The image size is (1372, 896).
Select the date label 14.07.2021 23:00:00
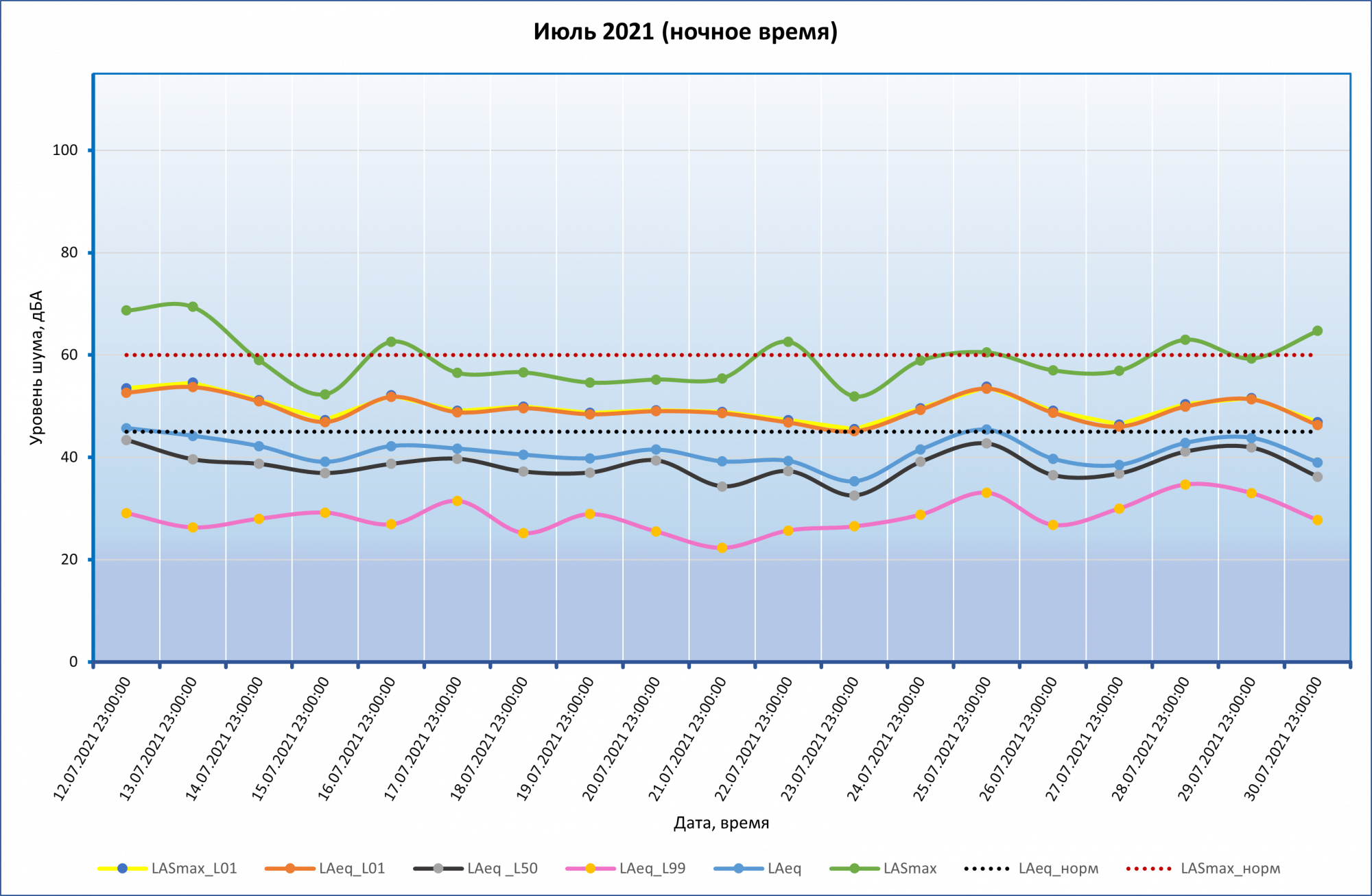(224, 738)
